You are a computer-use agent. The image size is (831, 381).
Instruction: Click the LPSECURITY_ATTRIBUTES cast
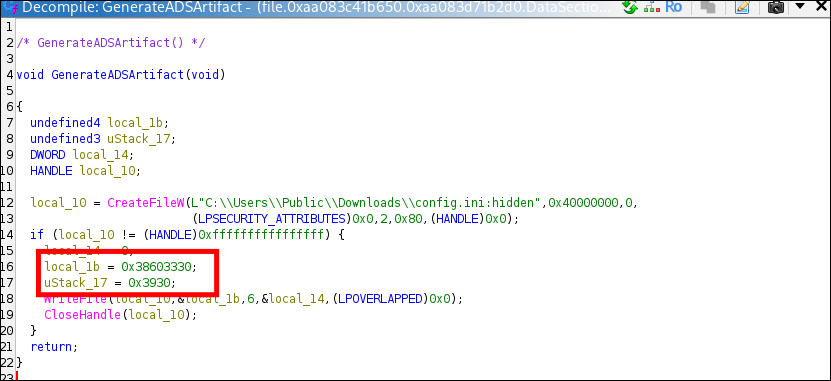(271, 219)
